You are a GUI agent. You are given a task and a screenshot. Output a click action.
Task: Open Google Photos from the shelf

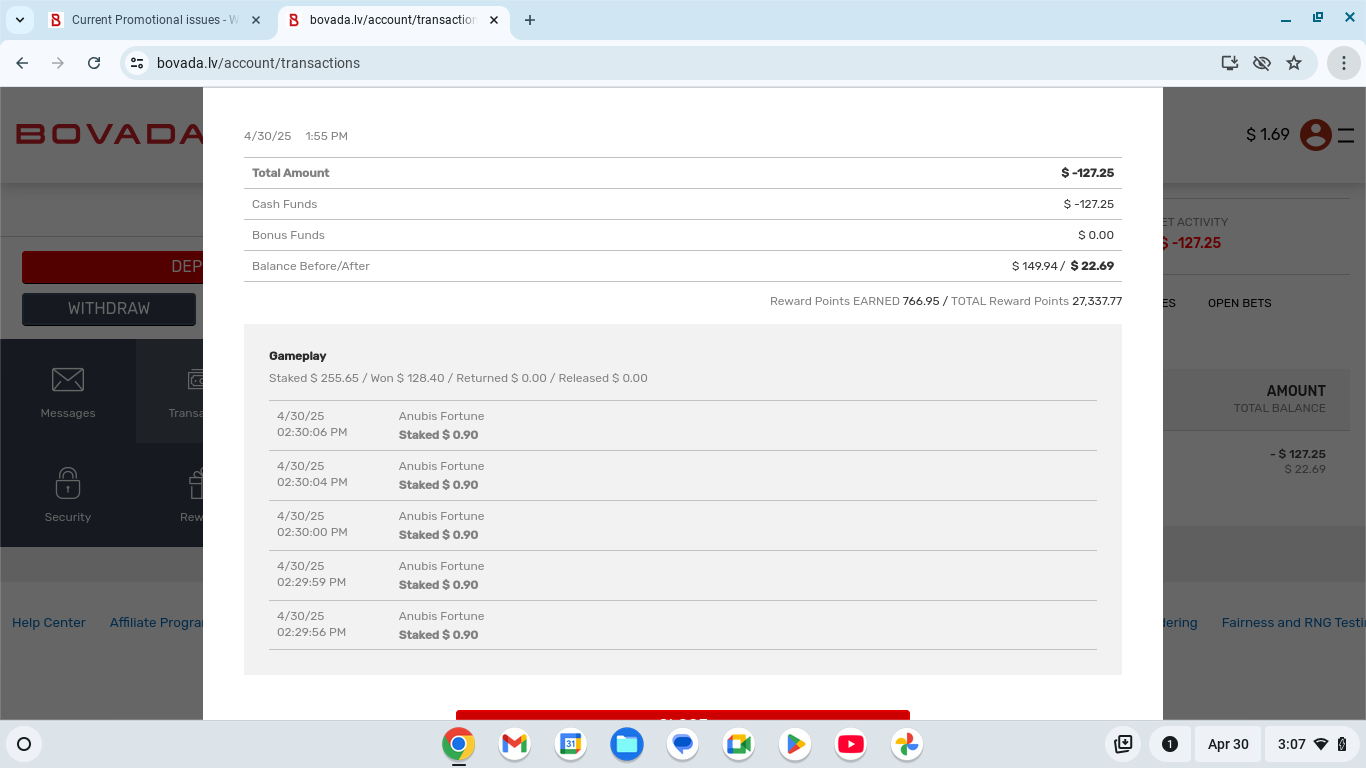coord(907,744)
